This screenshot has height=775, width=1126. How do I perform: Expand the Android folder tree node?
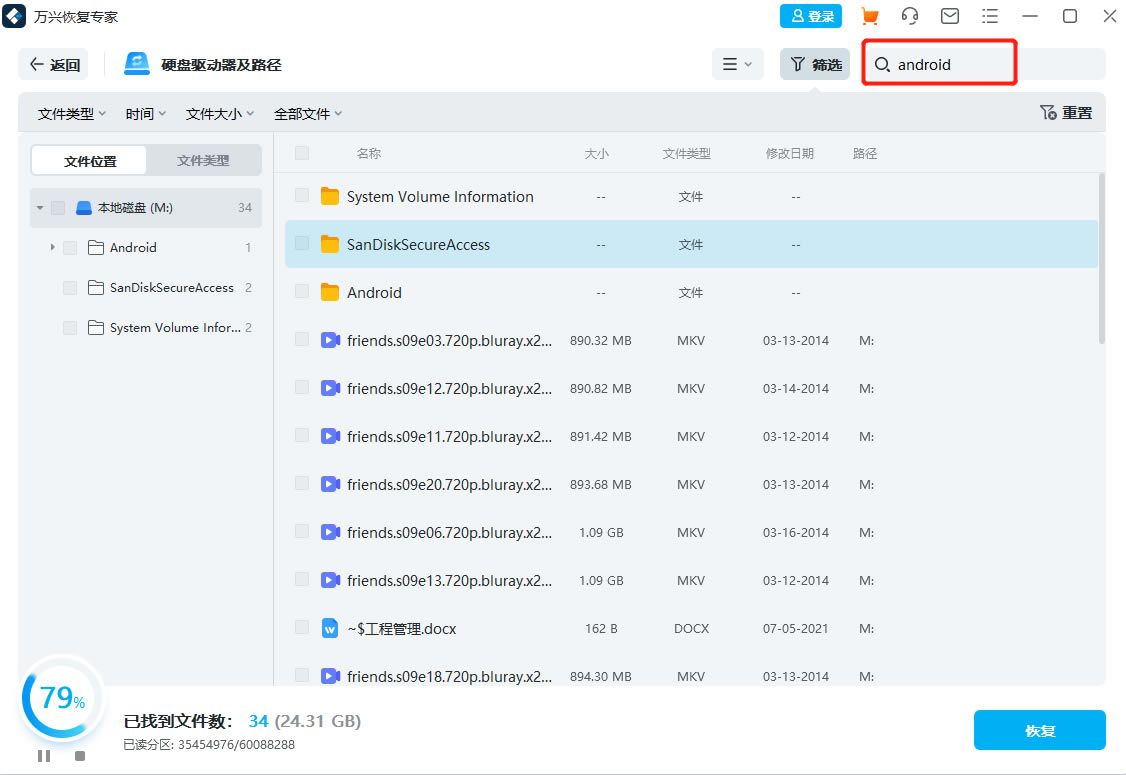pyautogui.click(x=52, y=247)
